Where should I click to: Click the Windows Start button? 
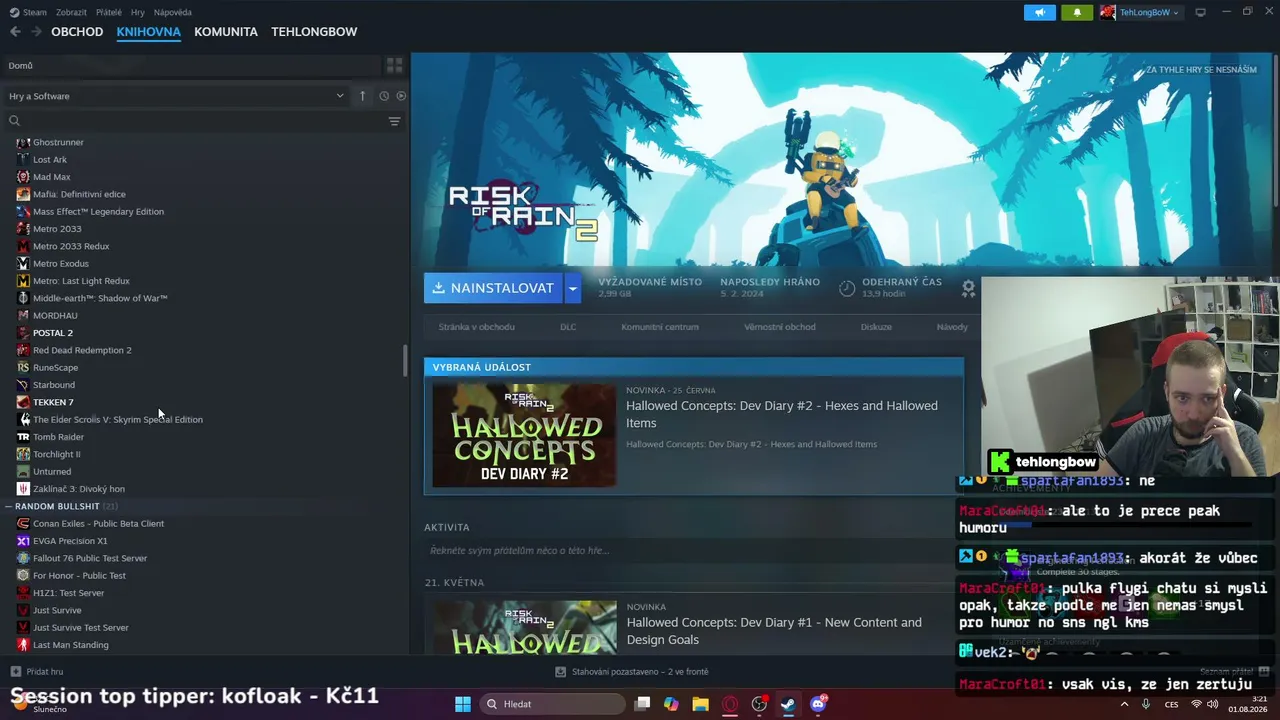pos(463,704)
